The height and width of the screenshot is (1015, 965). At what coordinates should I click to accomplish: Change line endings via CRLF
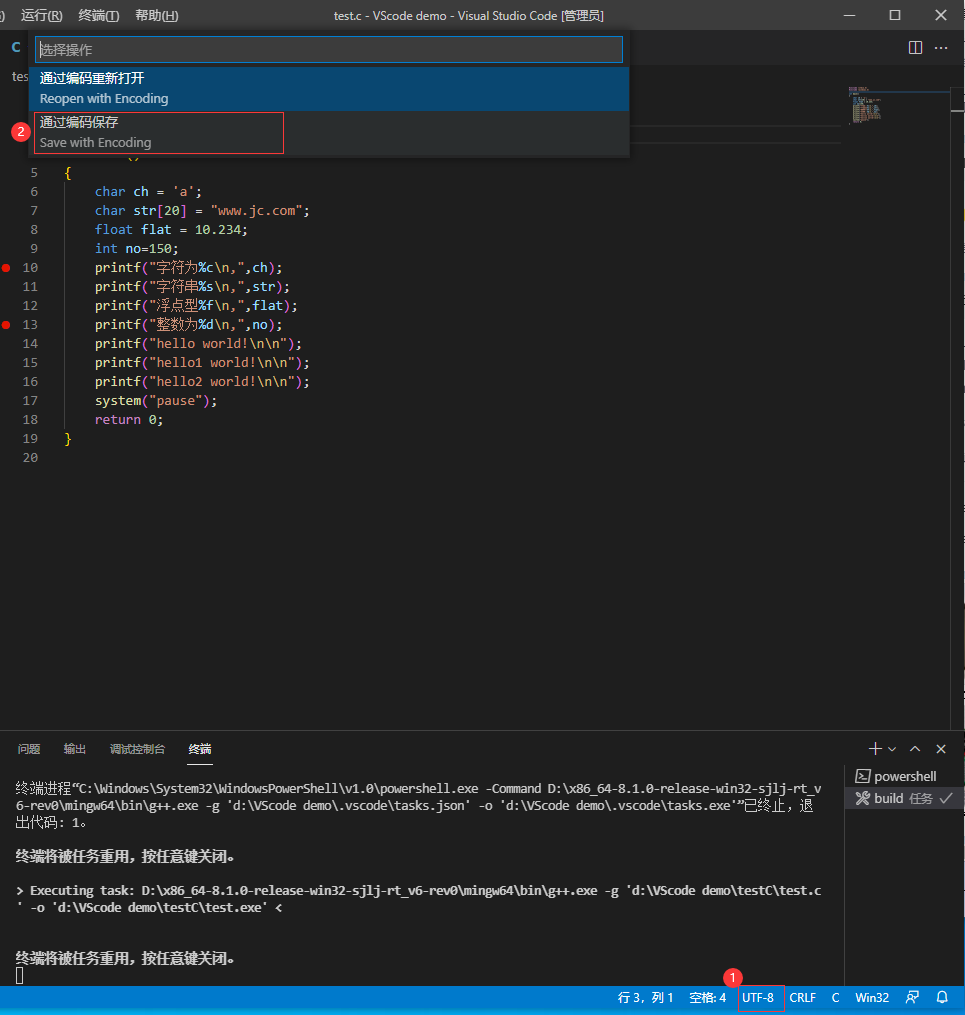803,998
